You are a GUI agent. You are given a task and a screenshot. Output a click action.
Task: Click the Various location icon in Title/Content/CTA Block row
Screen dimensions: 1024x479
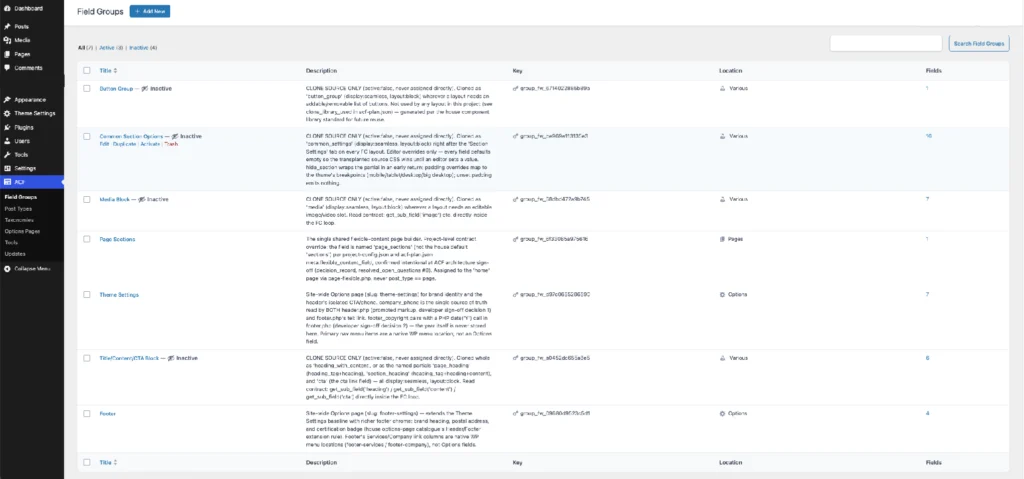(x=722, y=358)
